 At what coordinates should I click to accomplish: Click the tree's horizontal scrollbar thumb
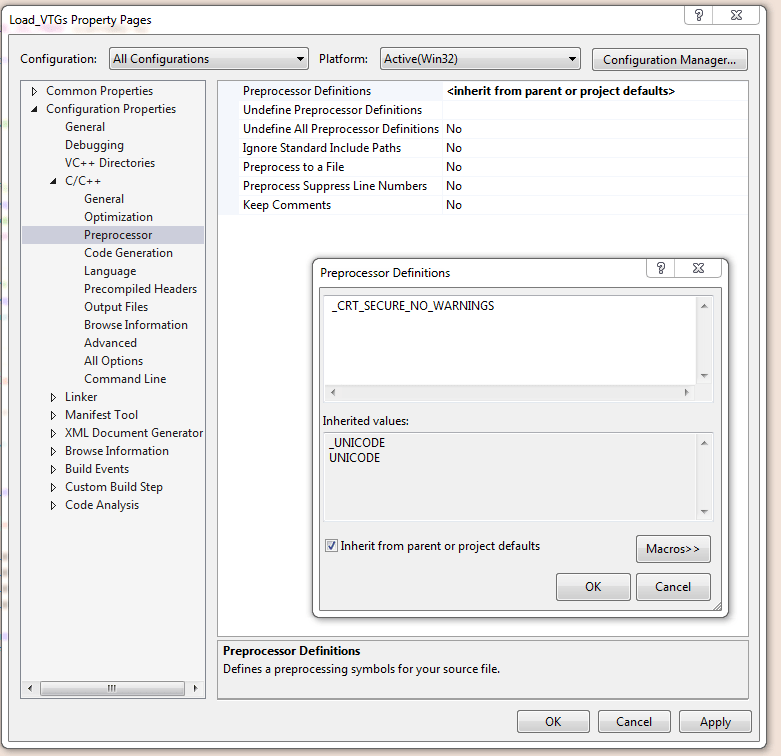click(112, 688)
